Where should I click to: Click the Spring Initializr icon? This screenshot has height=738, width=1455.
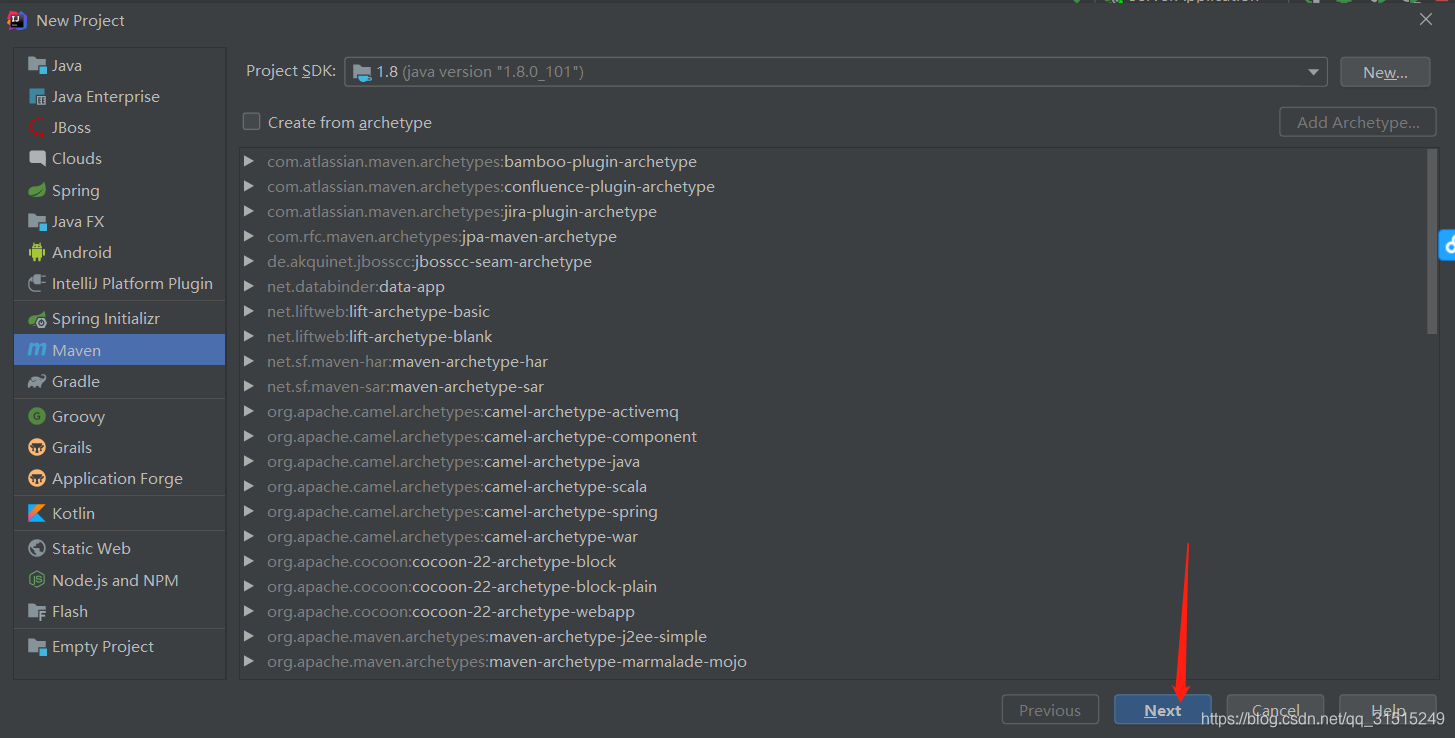tap(37, 319)
